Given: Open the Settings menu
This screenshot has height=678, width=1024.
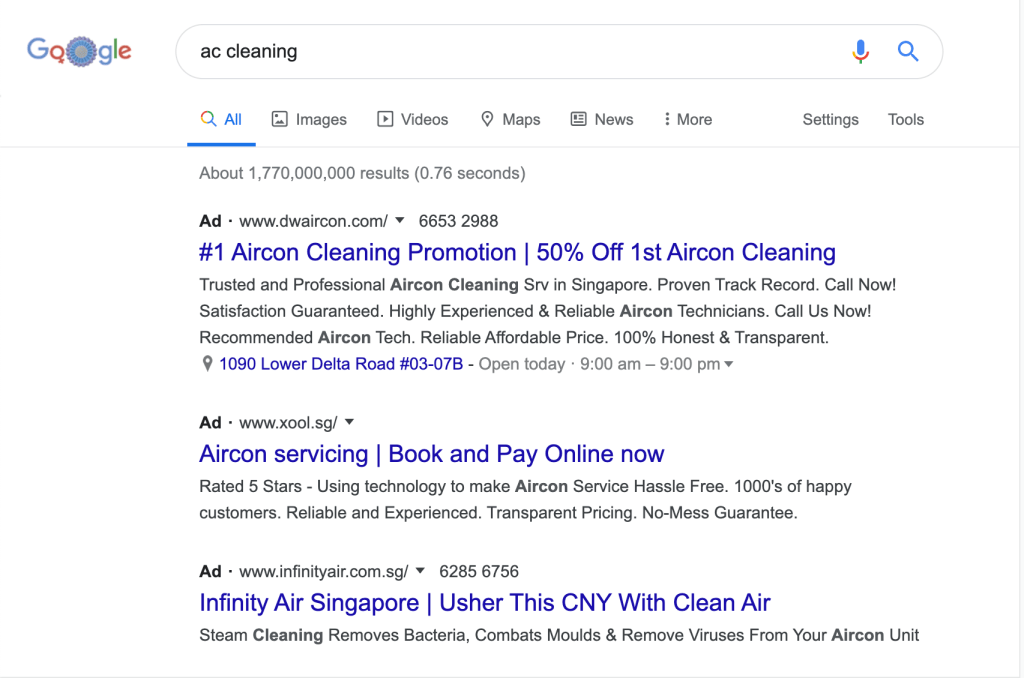Looking at the screenshot, I should click(x=830, y=119).
